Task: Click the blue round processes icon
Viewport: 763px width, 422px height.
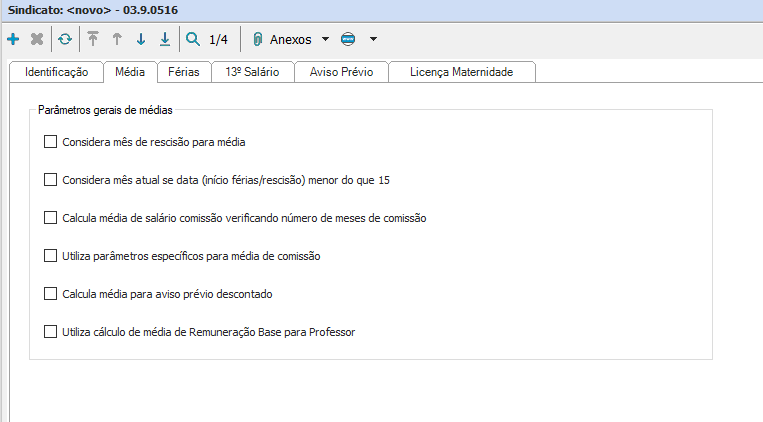Action: click(x=348, y=40)
